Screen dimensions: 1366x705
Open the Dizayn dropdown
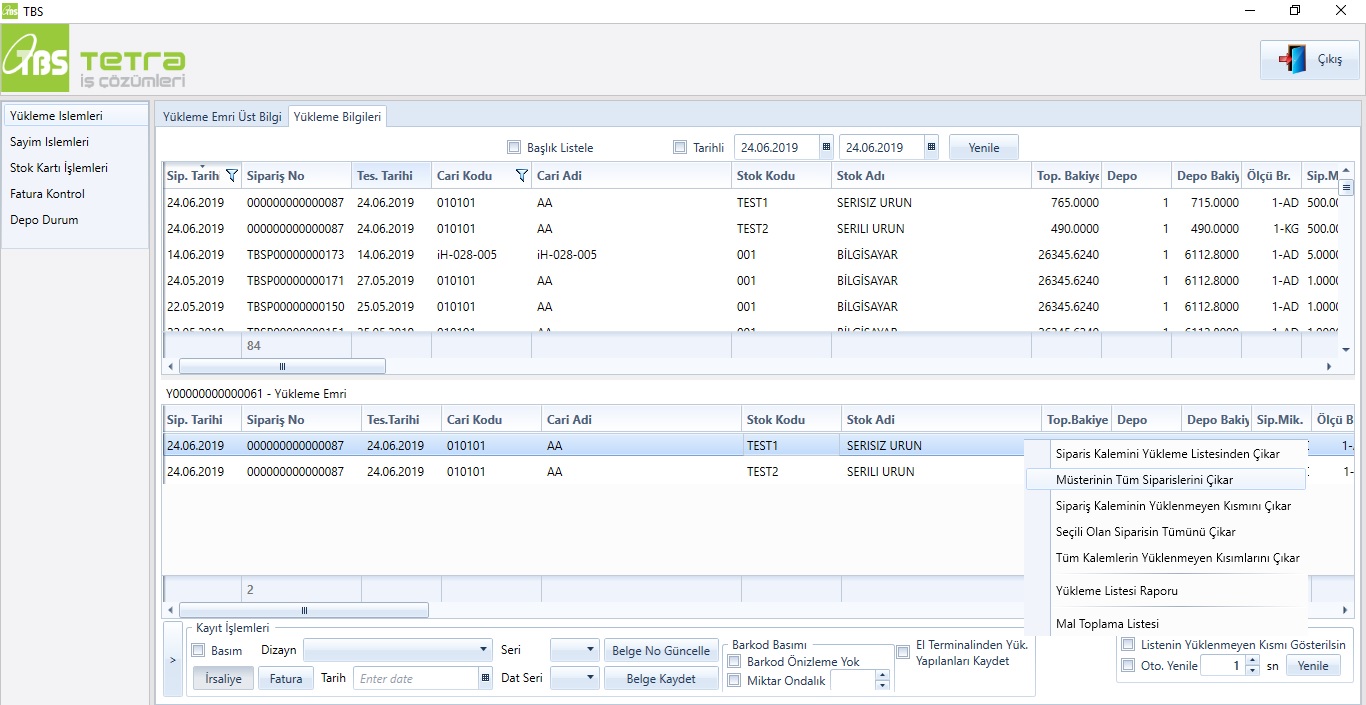click(484, 650)
